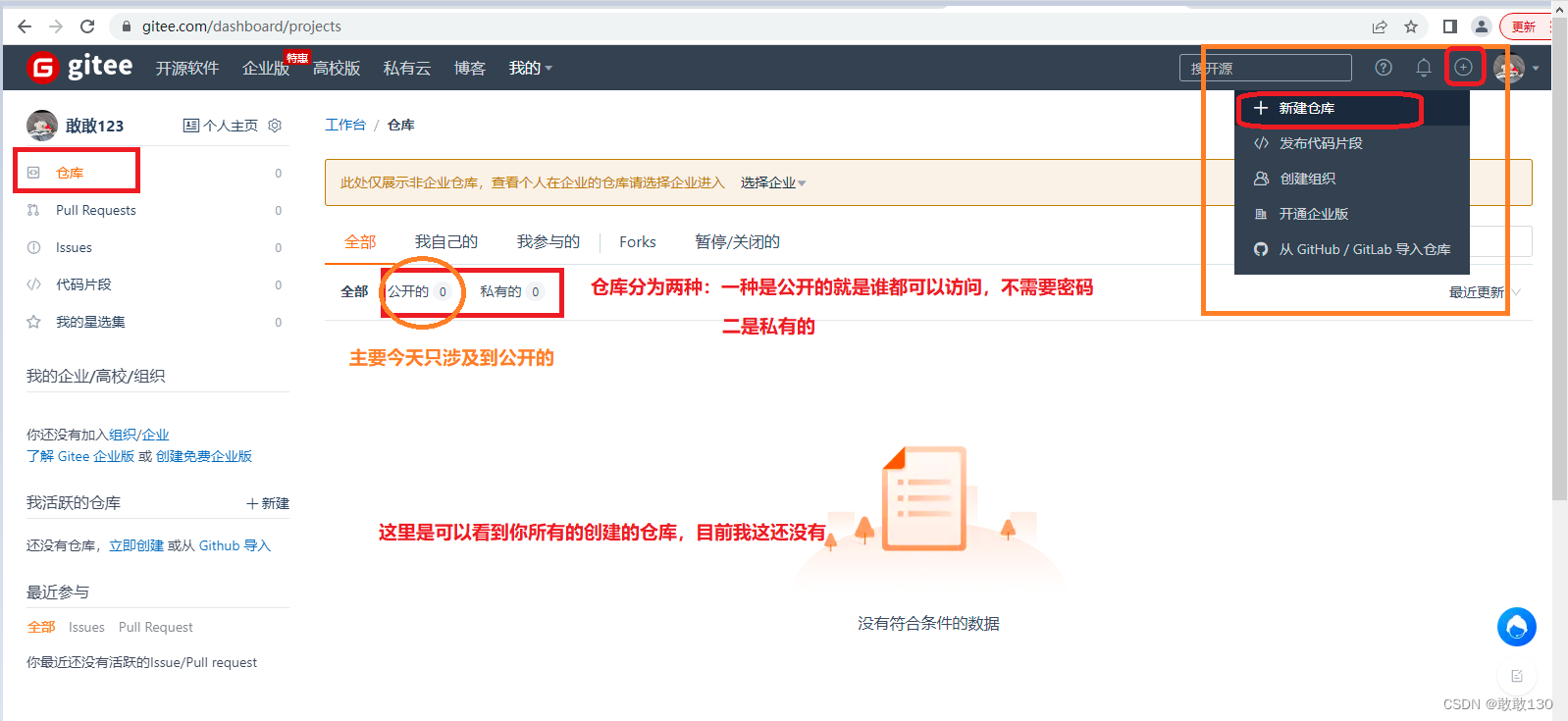Switch to the 我参与的 tab
Screen dimensions: 1568x721
[x=549, y=241]
